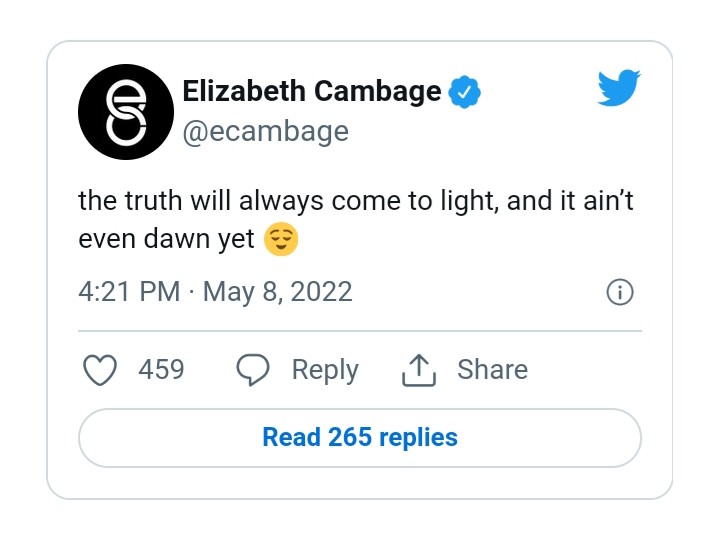Click the reply speech bubble icon
The image size is (720, 547).
[x=253, y=370]
